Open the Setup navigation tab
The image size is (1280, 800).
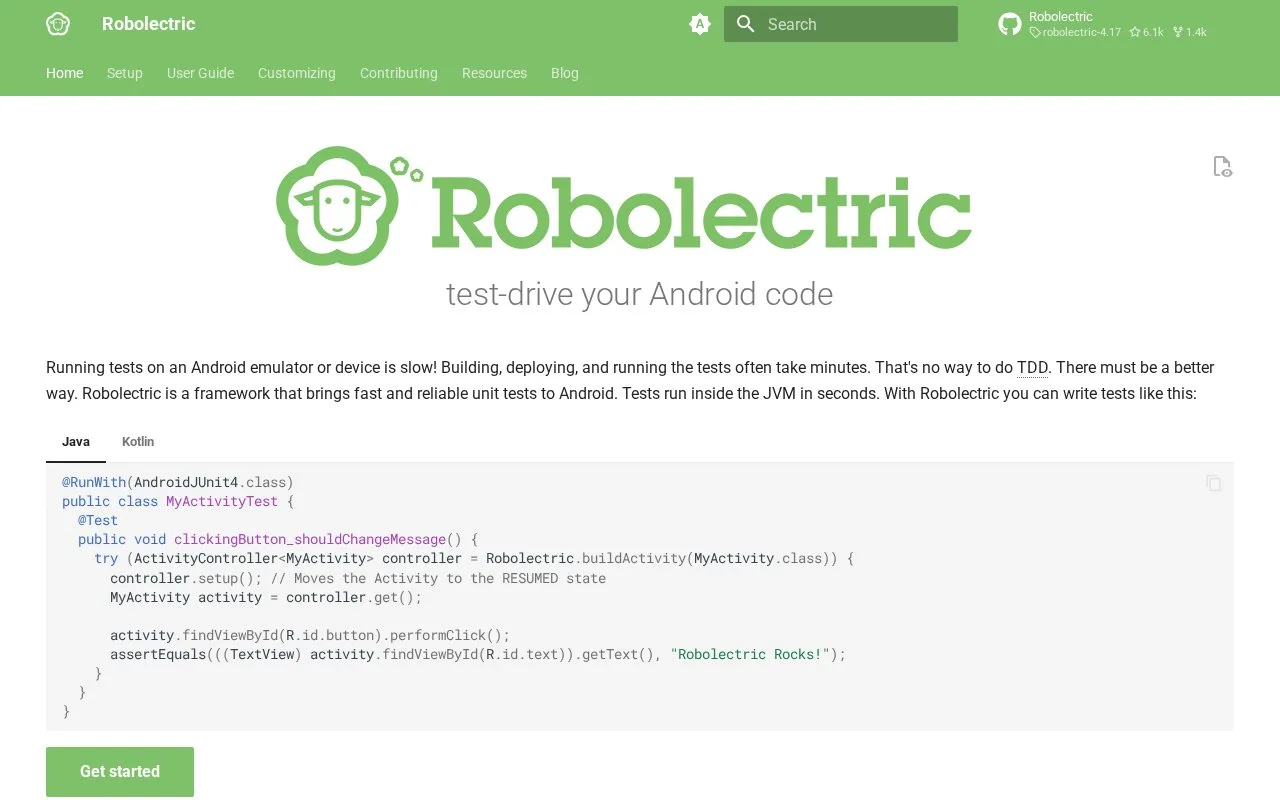click(125, 73)
